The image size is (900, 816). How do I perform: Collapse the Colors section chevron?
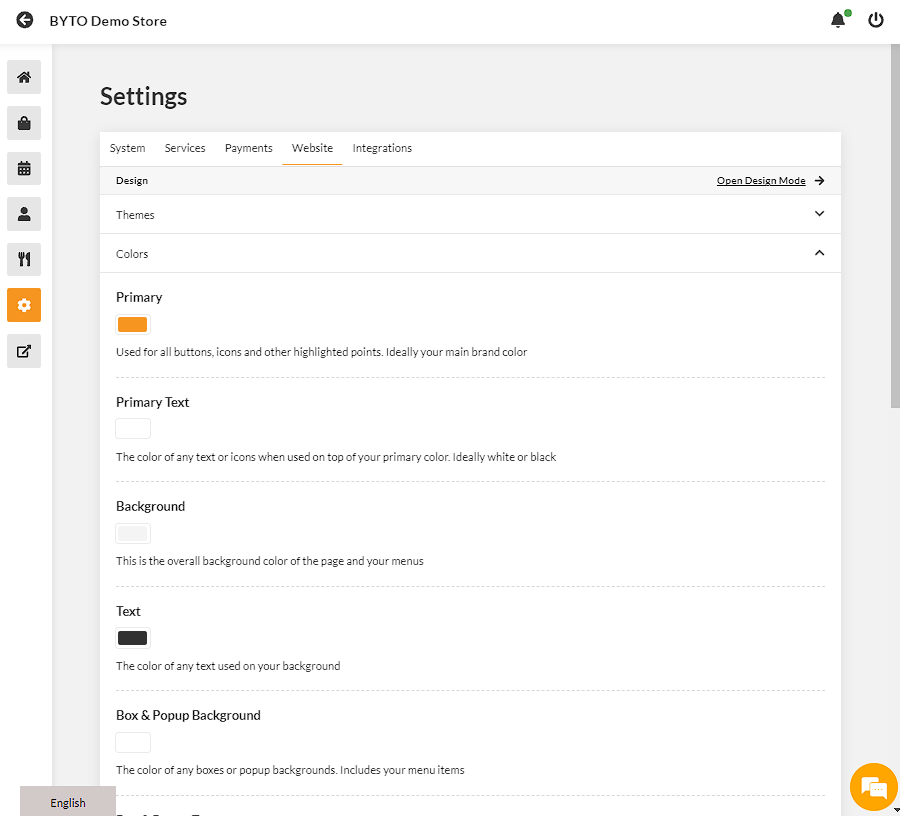tap(820, 253)
